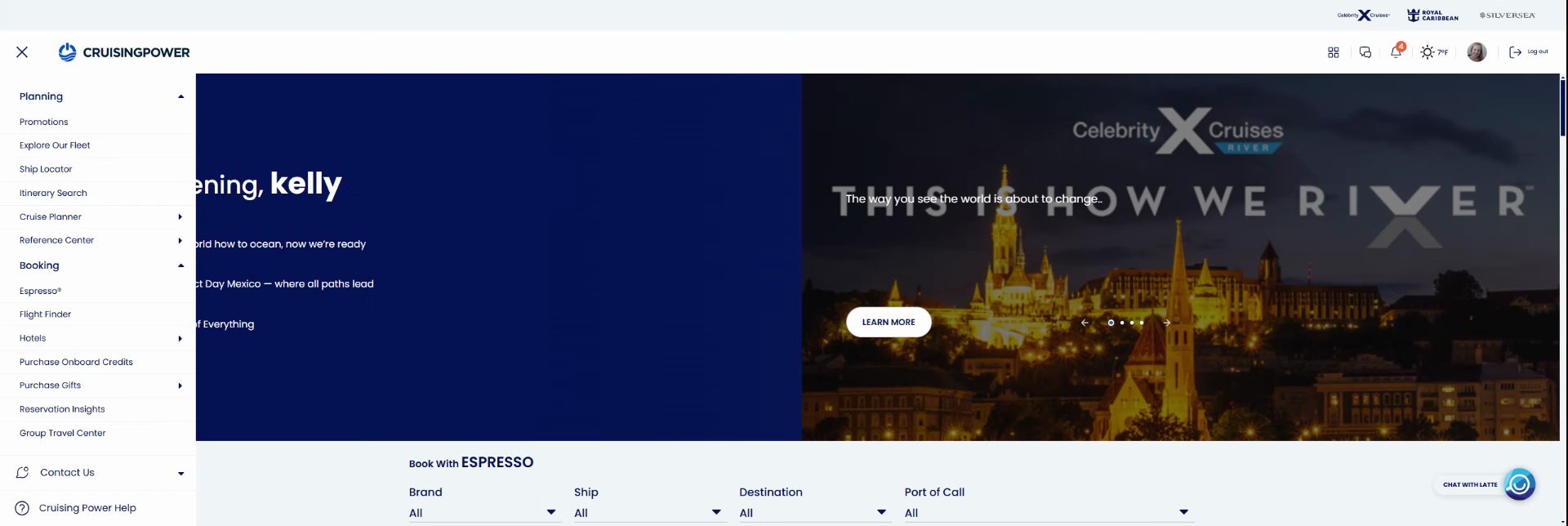Screen dimensions: 1568x526
Task: Open the user profile avatar
Action: (x=1477, y=52)
